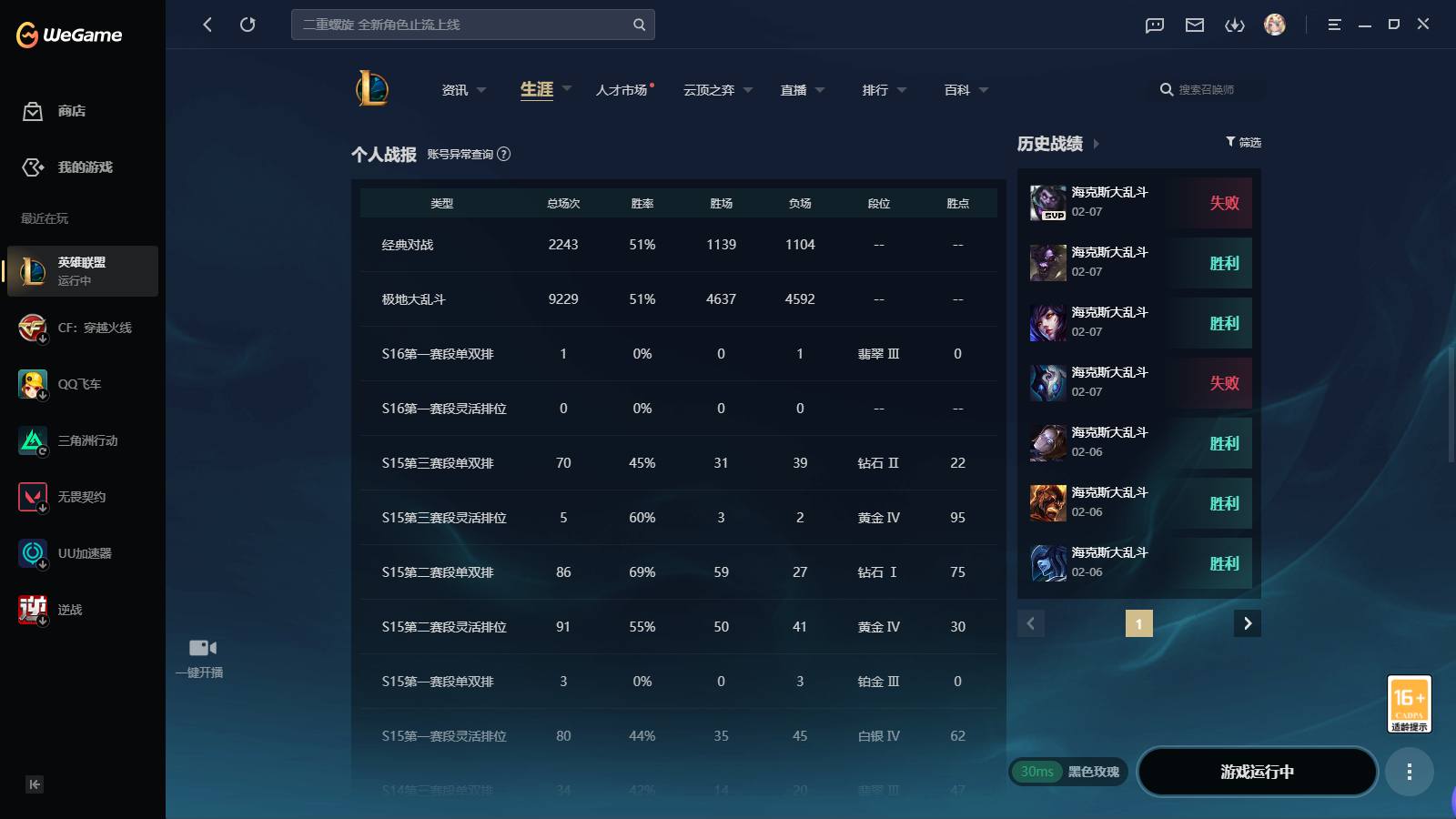Open the first 海克斯大乱斗 失败 match record
Screen dimensions: 1456x819
point(1140,203)
